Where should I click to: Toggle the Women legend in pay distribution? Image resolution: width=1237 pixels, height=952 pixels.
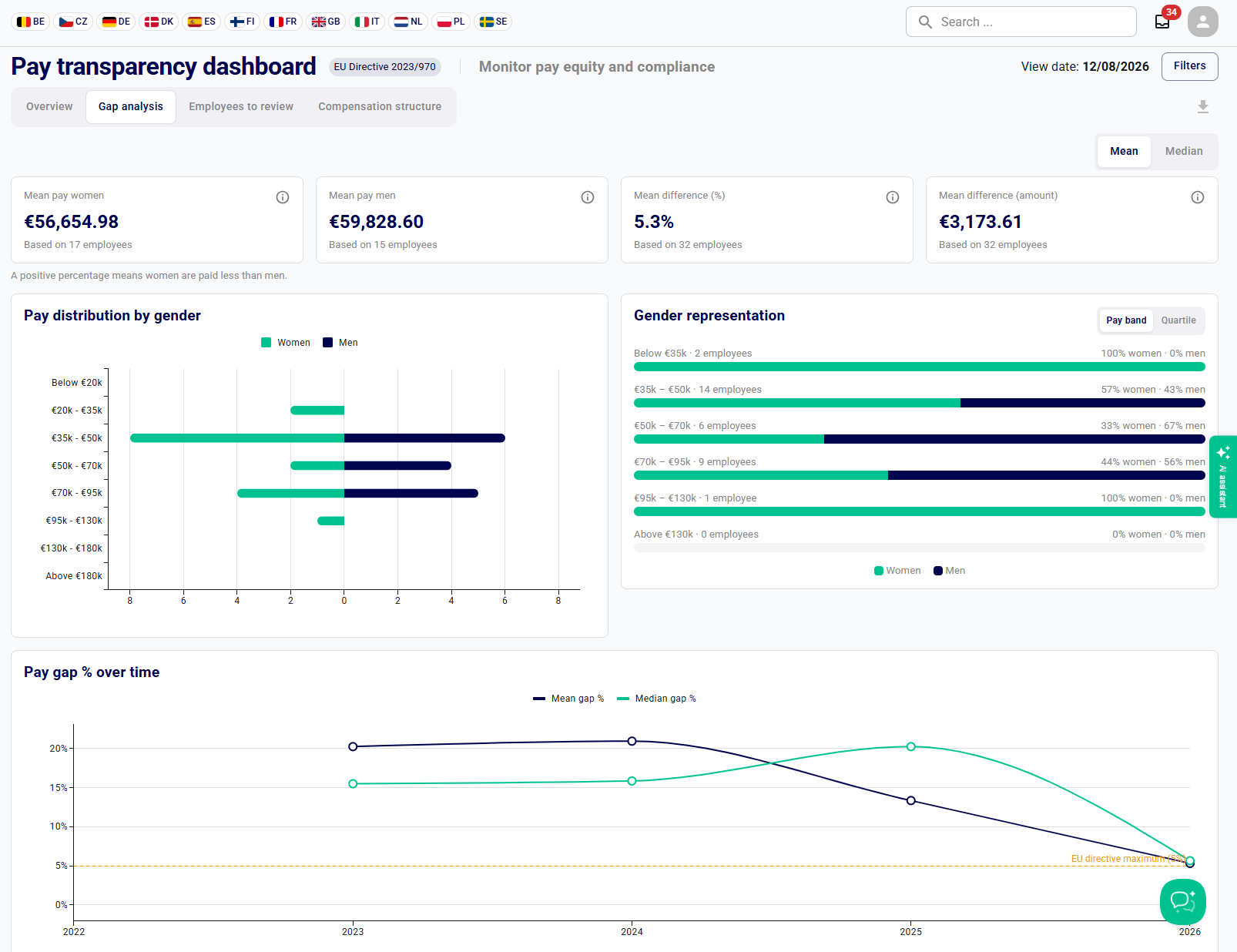tap(286, 343)
